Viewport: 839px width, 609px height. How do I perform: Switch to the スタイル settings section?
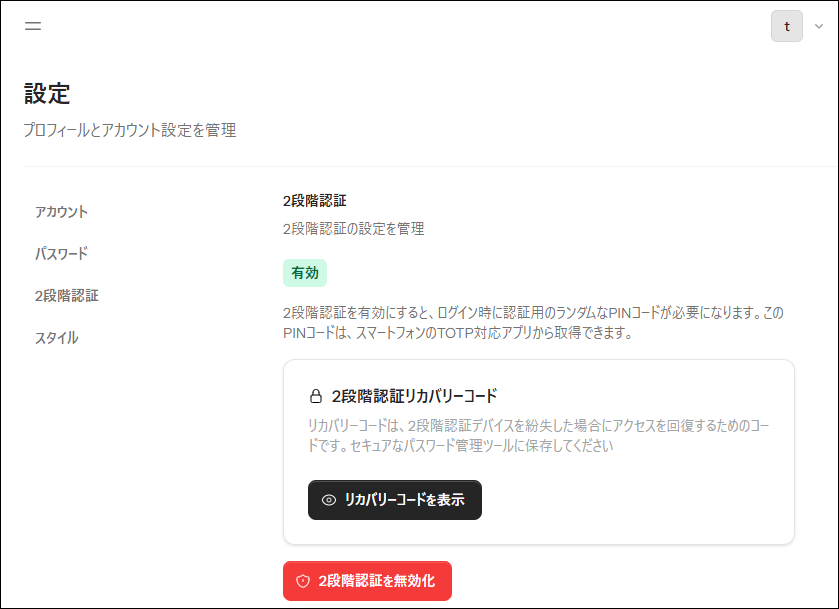point(56,338)
